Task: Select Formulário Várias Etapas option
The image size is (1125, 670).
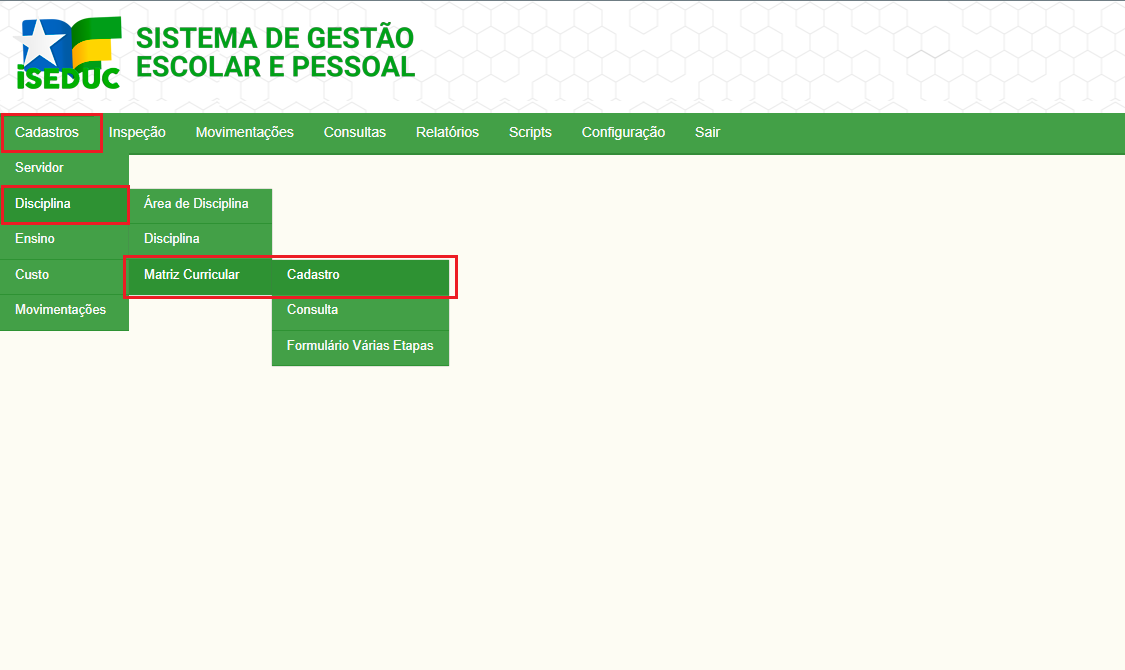Action: pyautogui.click(x=360, y=346)
